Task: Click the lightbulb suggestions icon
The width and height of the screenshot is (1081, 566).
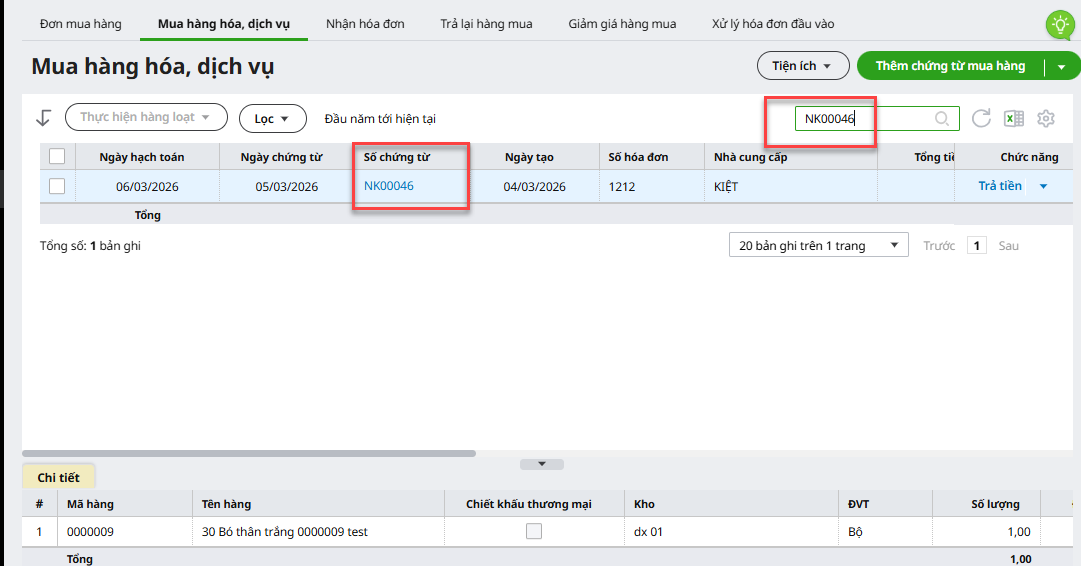Action: coord(1058,25)
